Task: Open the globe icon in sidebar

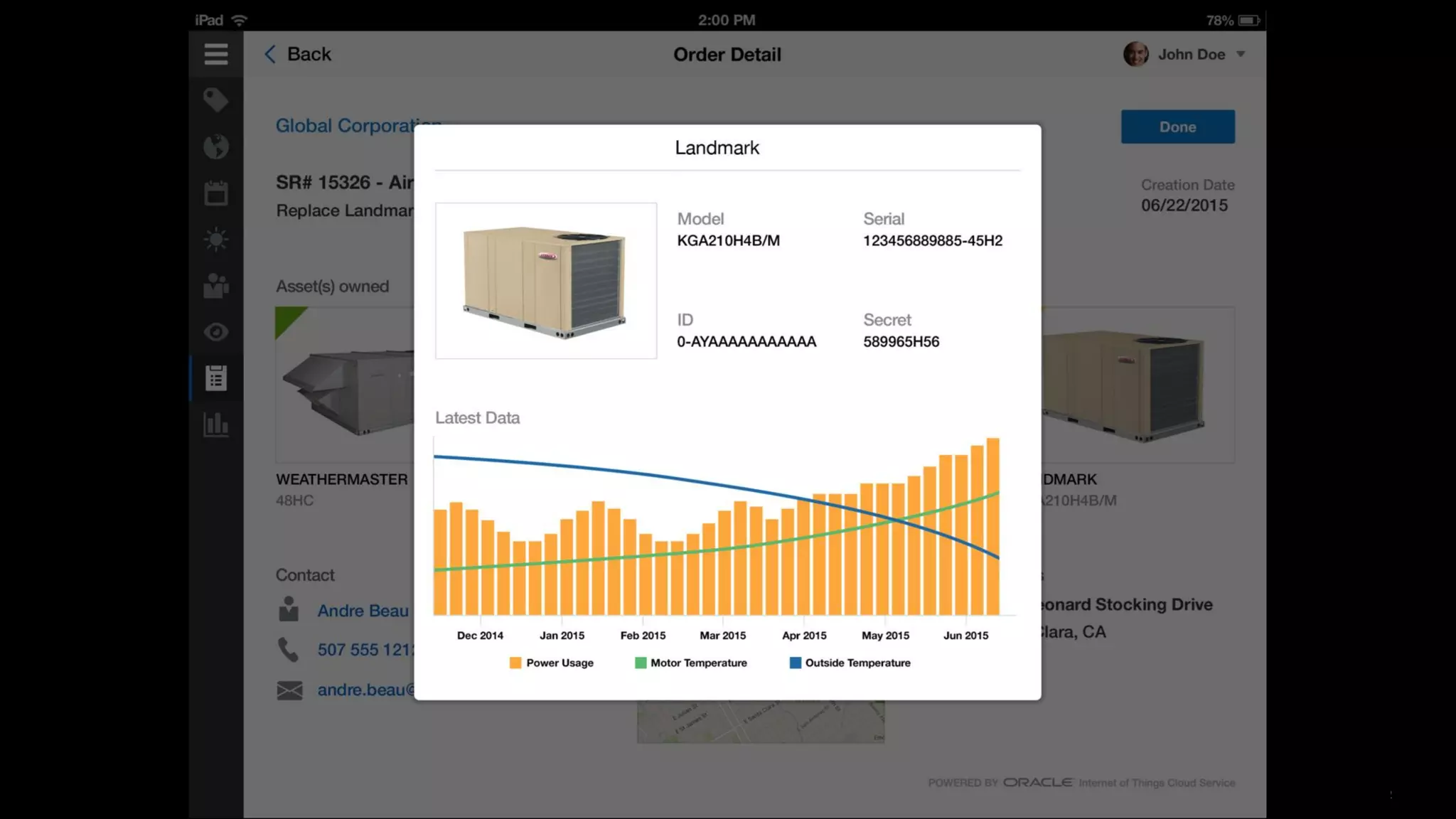Action: tap(215, 146)
